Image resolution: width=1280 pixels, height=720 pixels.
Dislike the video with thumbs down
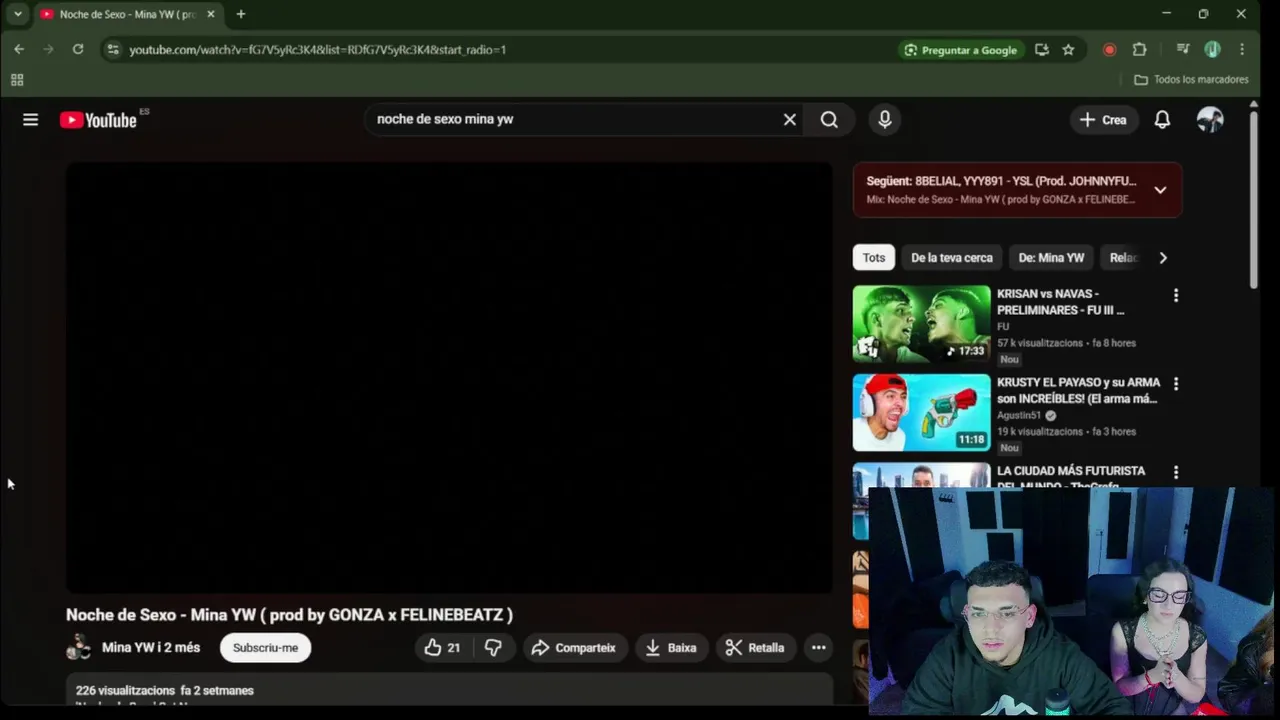(x=493, y=648)
